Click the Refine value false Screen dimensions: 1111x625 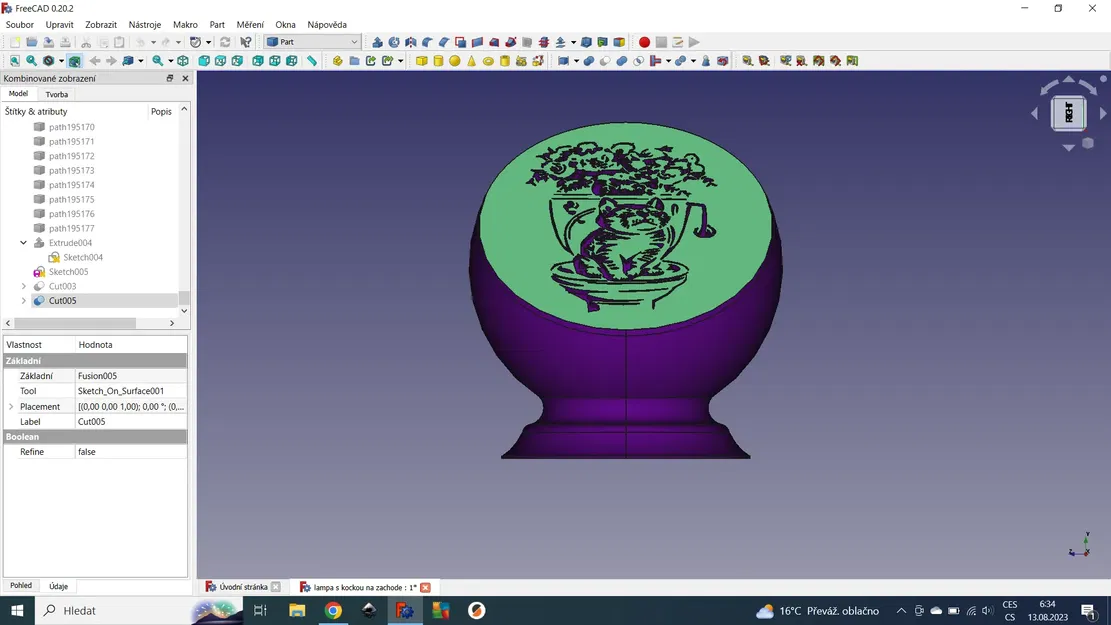click(131, 452)
